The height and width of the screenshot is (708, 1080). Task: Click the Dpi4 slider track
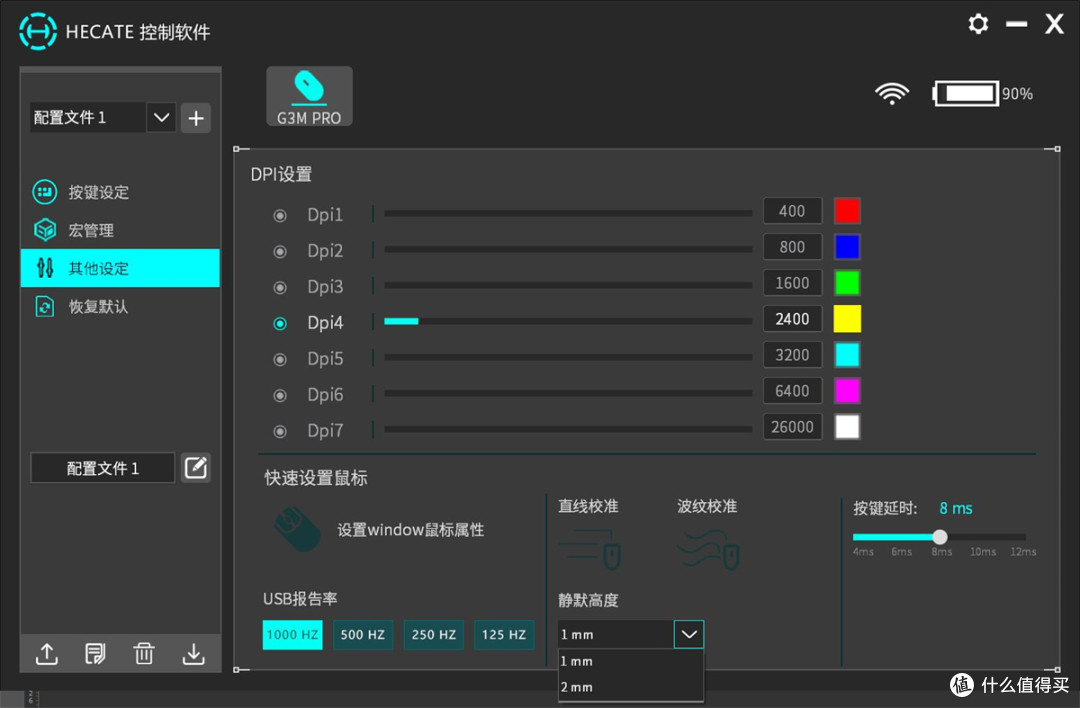(568, 321)
